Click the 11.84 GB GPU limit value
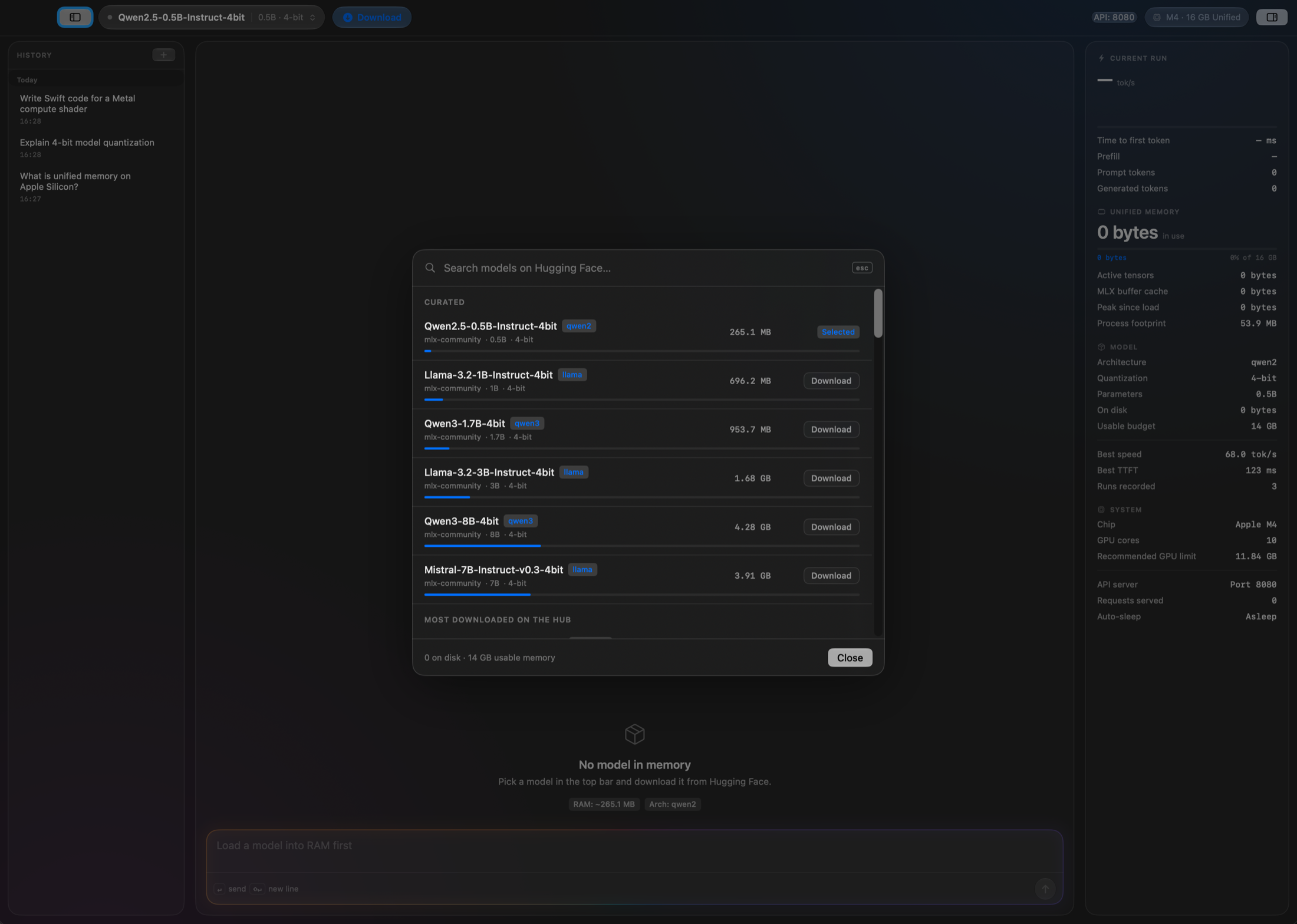Screen dimensions: 1297x924 (x=1256, y=556)
